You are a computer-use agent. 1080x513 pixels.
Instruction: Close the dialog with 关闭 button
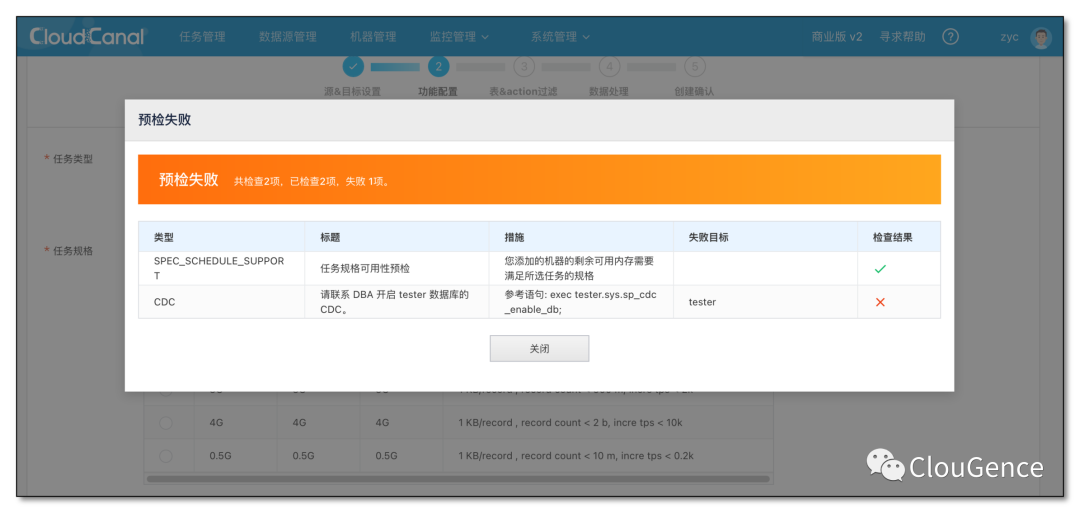pyautogui.click(x=539, y=348)
